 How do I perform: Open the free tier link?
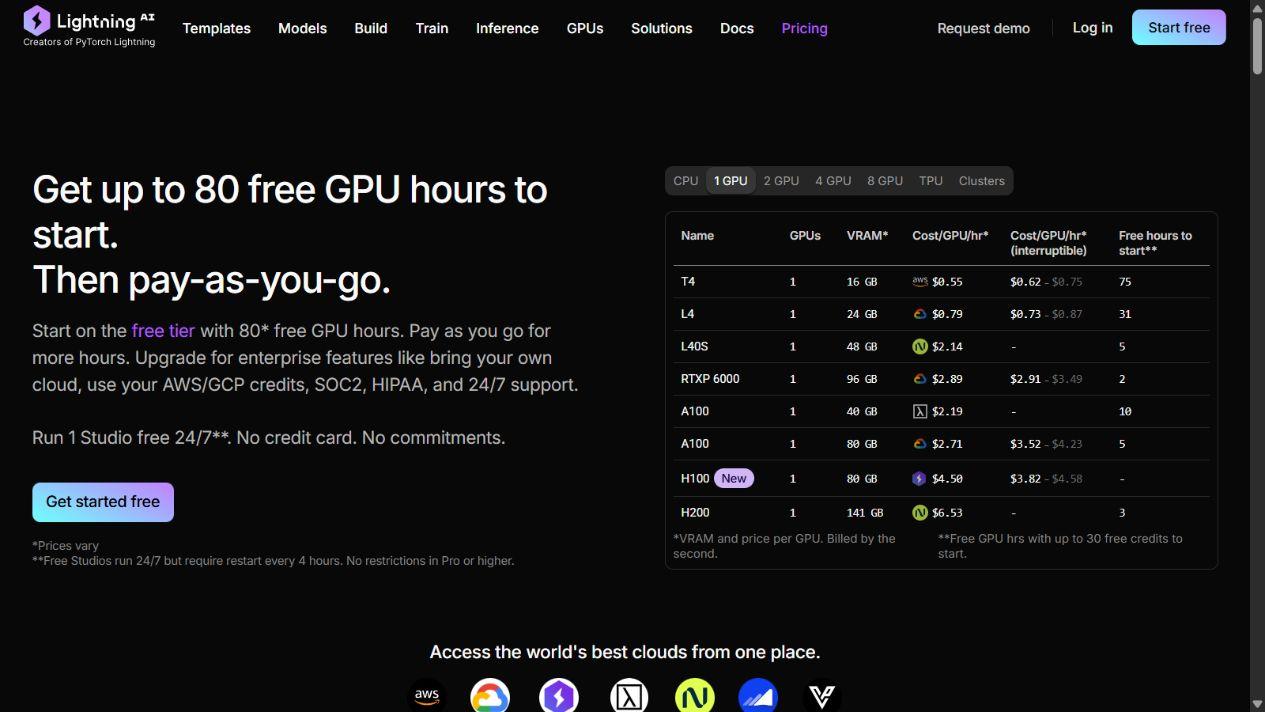(x=163, y=331)
